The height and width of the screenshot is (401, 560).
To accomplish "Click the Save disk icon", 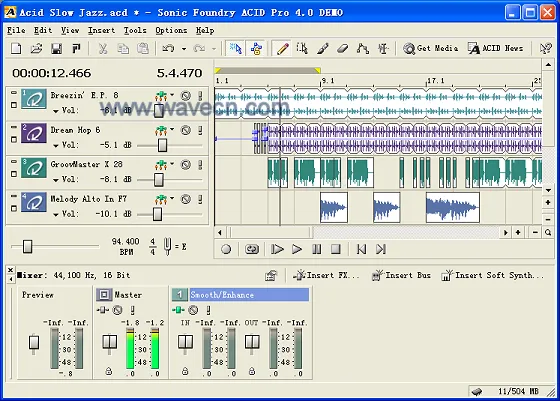I will tap(56, 48).
